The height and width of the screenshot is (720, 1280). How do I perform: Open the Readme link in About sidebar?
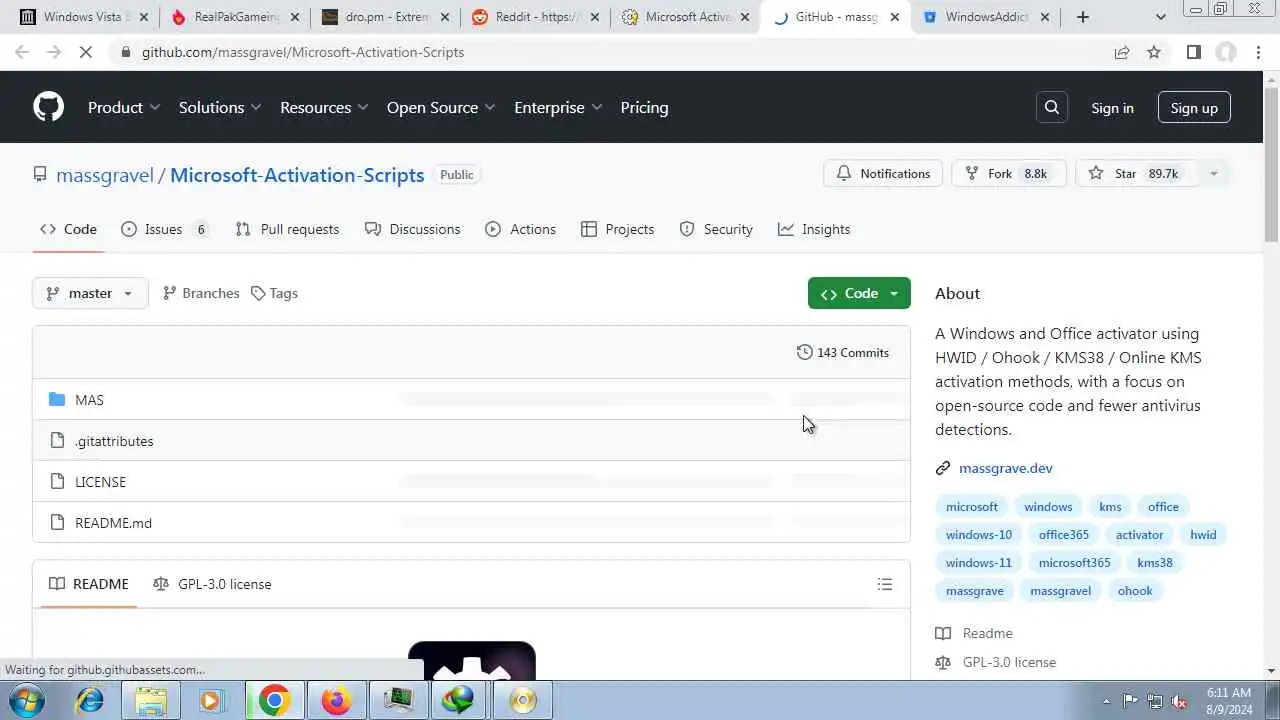click(x=987, y=633)
